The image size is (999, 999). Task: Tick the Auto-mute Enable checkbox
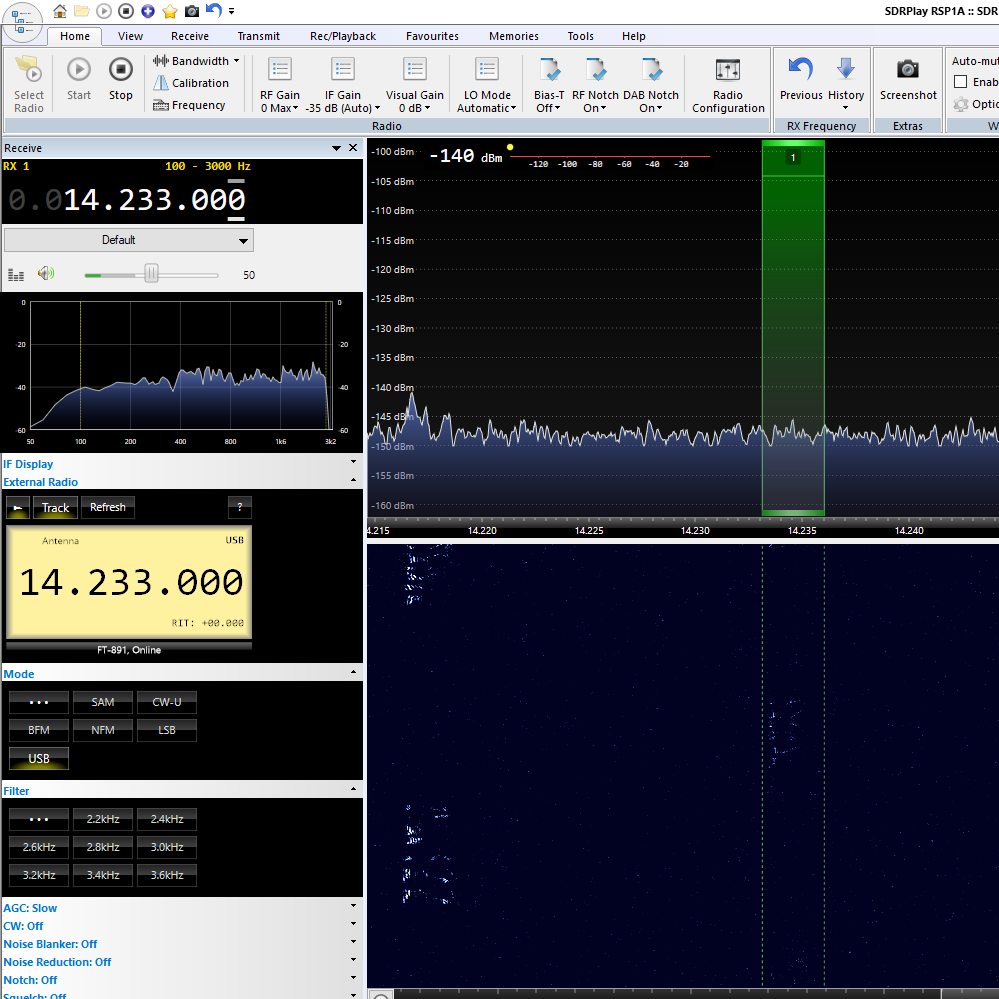961,82
